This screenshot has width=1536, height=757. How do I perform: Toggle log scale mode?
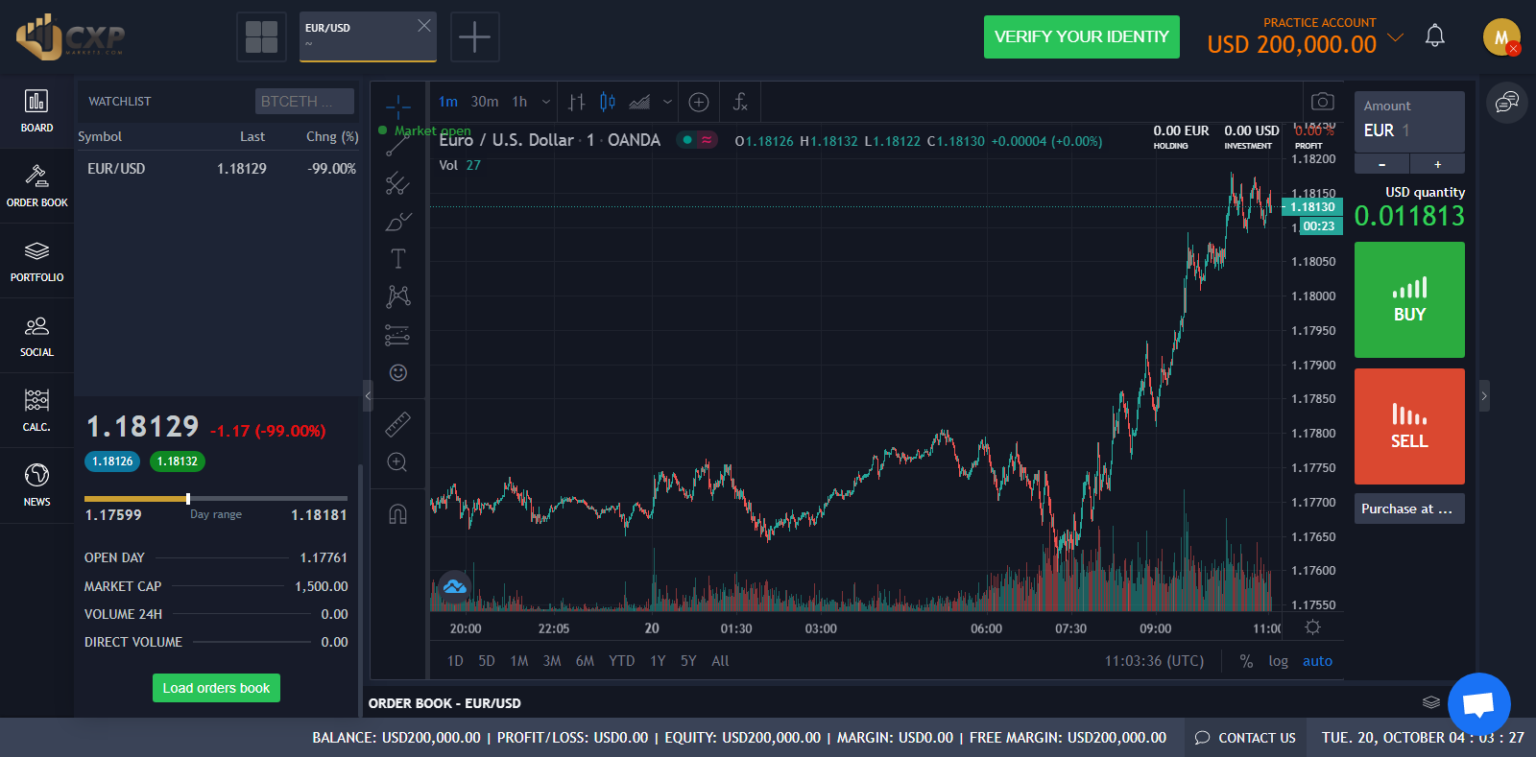coord(1278,661)
